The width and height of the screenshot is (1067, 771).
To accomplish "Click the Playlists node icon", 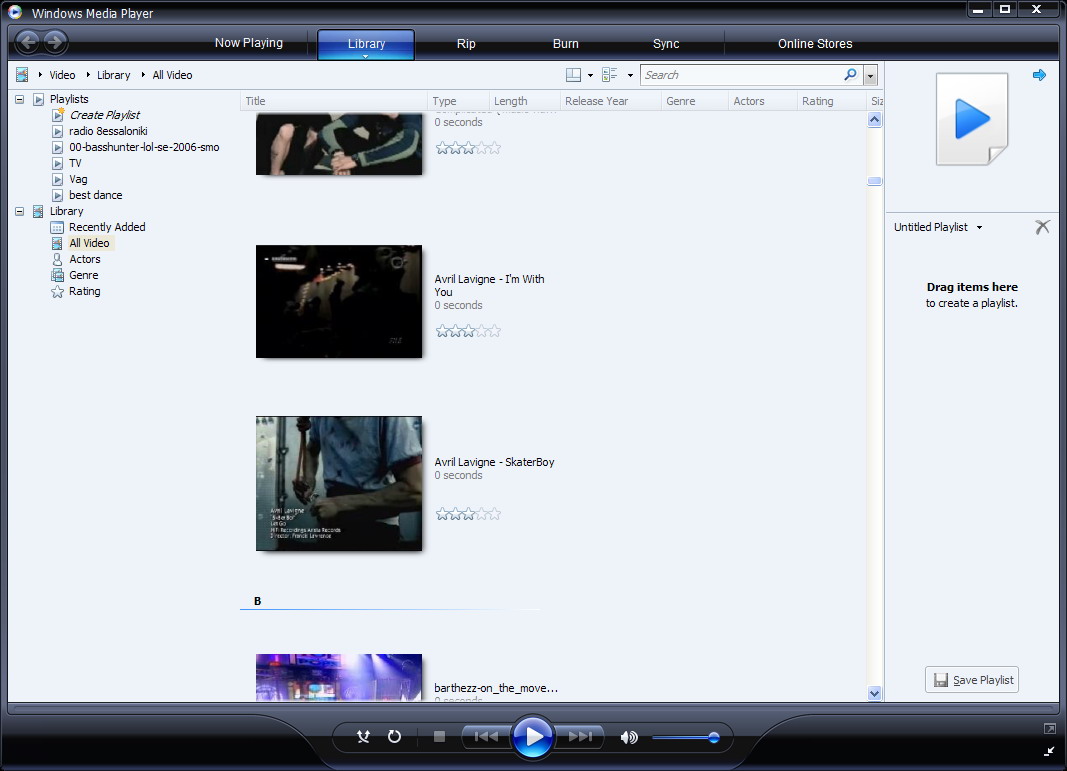I will tap(39, 99).
